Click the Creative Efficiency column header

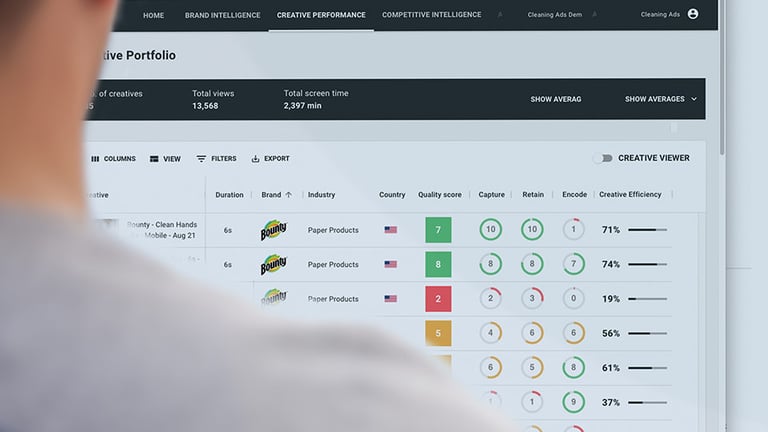[630, 194]
